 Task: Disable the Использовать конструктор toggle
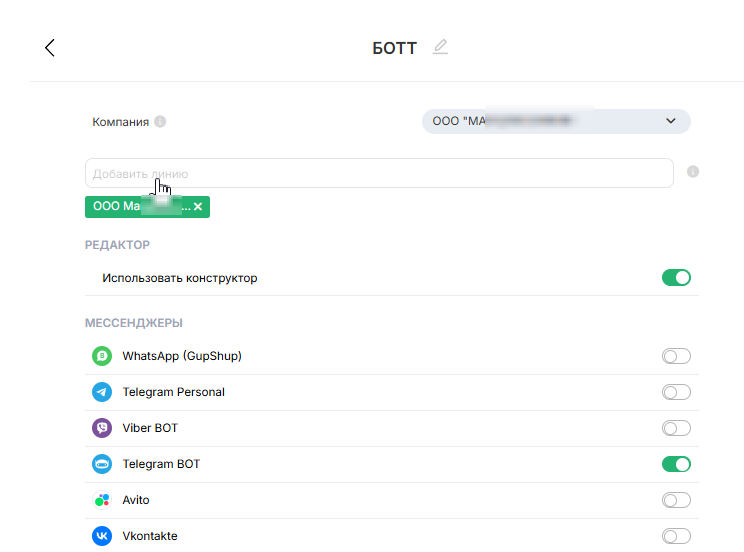[x=676, y=278]
